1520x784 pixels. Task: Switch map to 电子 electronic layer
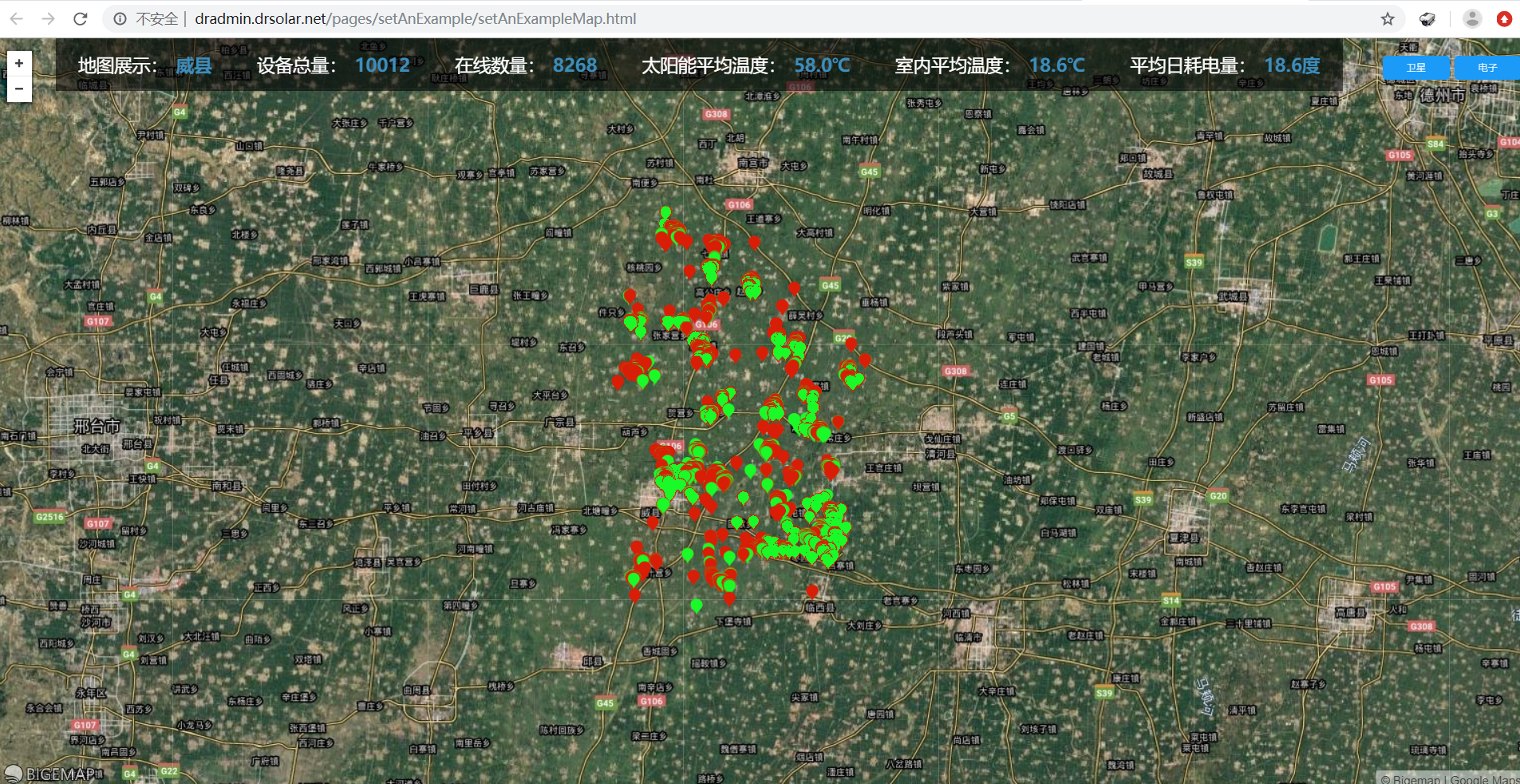1486,68
